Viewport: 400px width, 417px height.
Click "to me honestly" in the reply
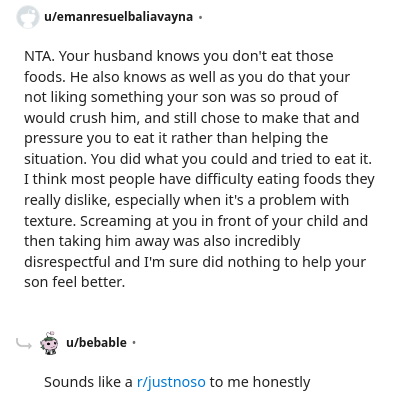pyautogui.click(x=260, y=382)
